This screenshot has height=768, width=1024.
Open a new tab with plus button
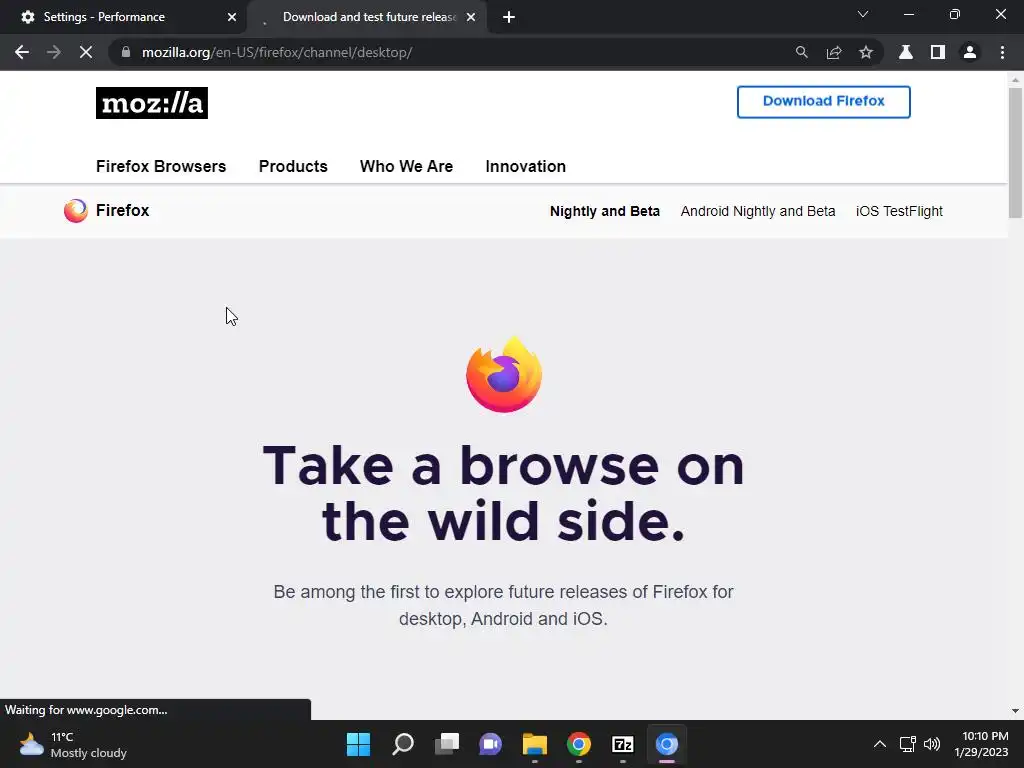click(509, 17)
